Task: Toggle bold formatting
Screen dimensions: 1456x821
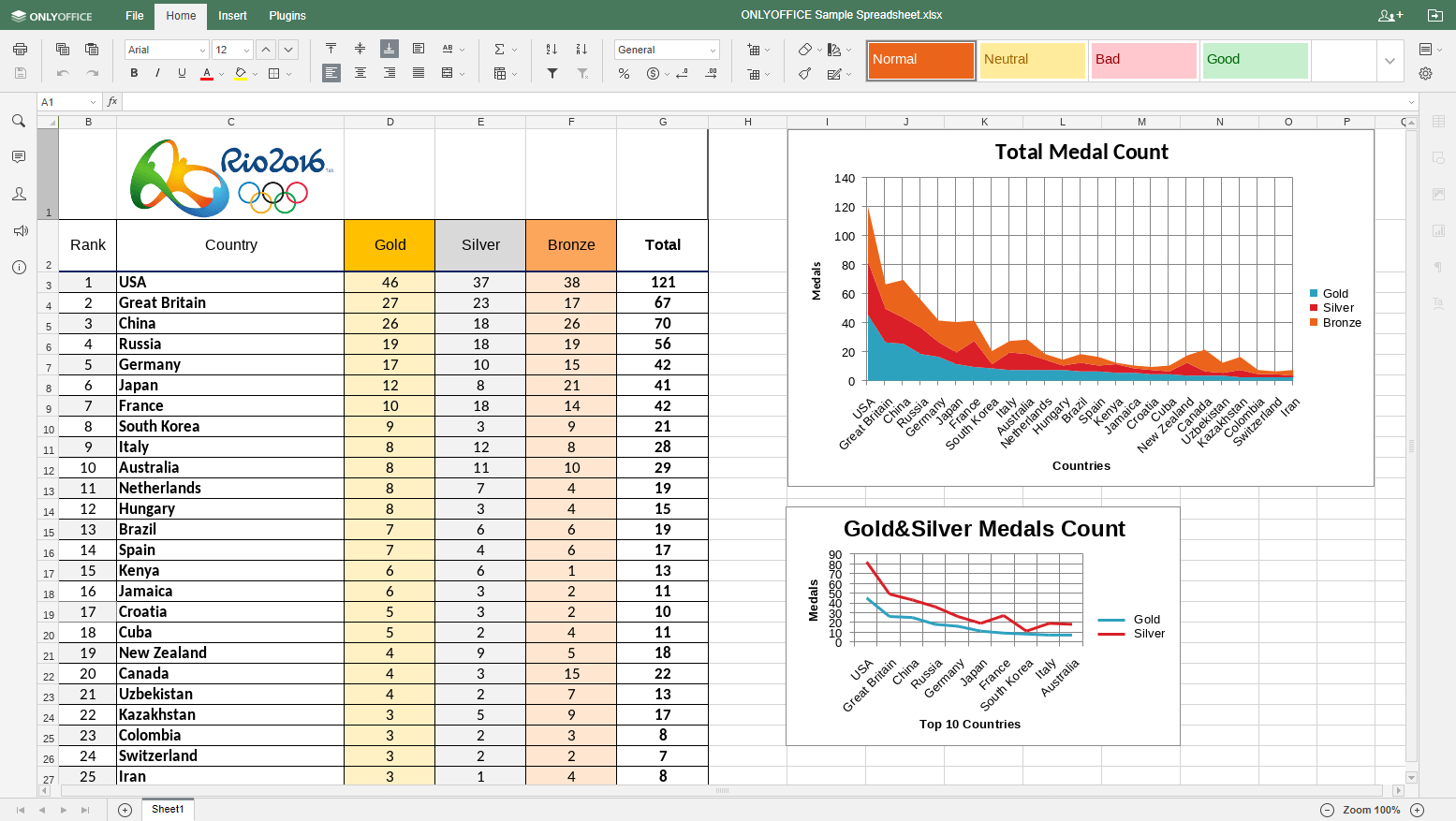Action: point(134,73)
